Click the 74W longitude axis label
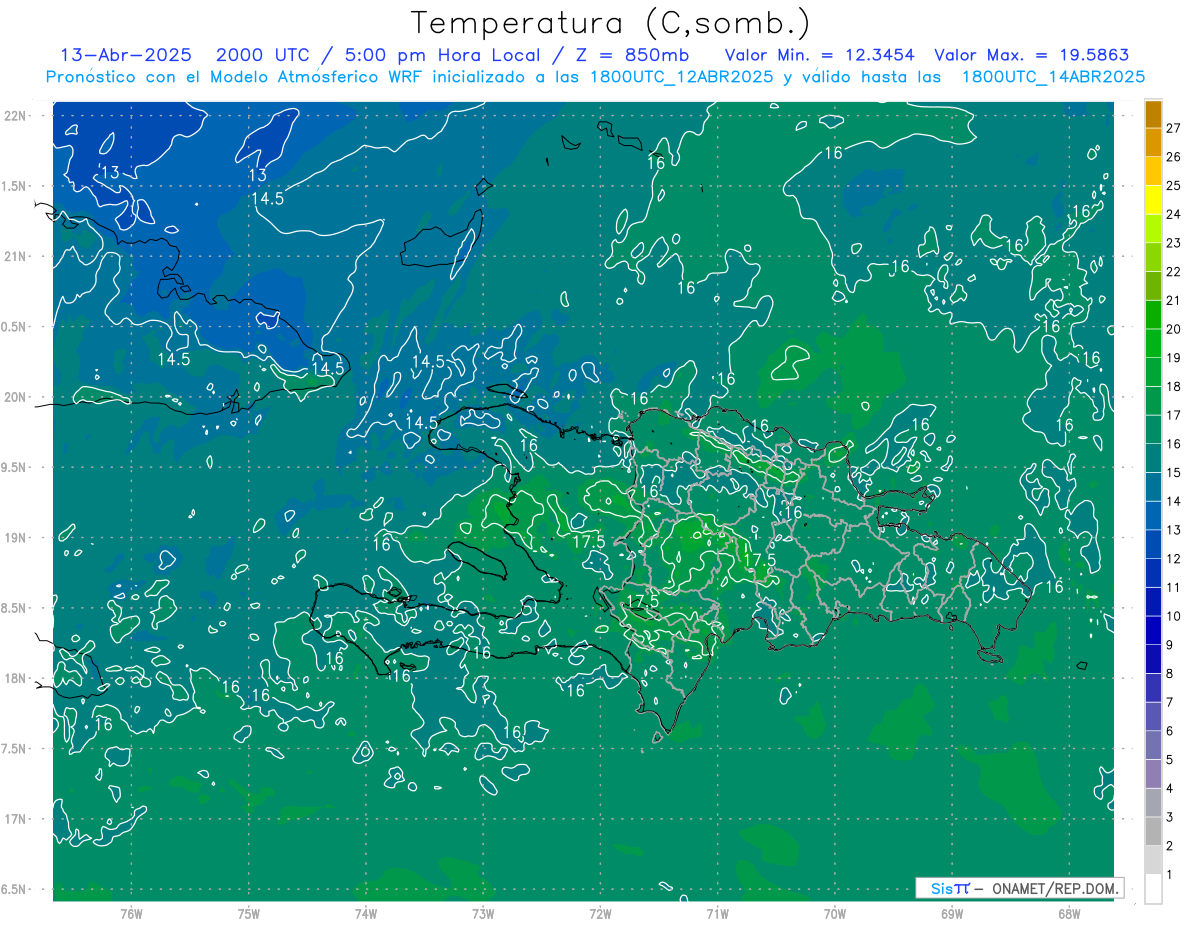The width and height of the screenshot is (1200, 927). [x=366, y=913]
